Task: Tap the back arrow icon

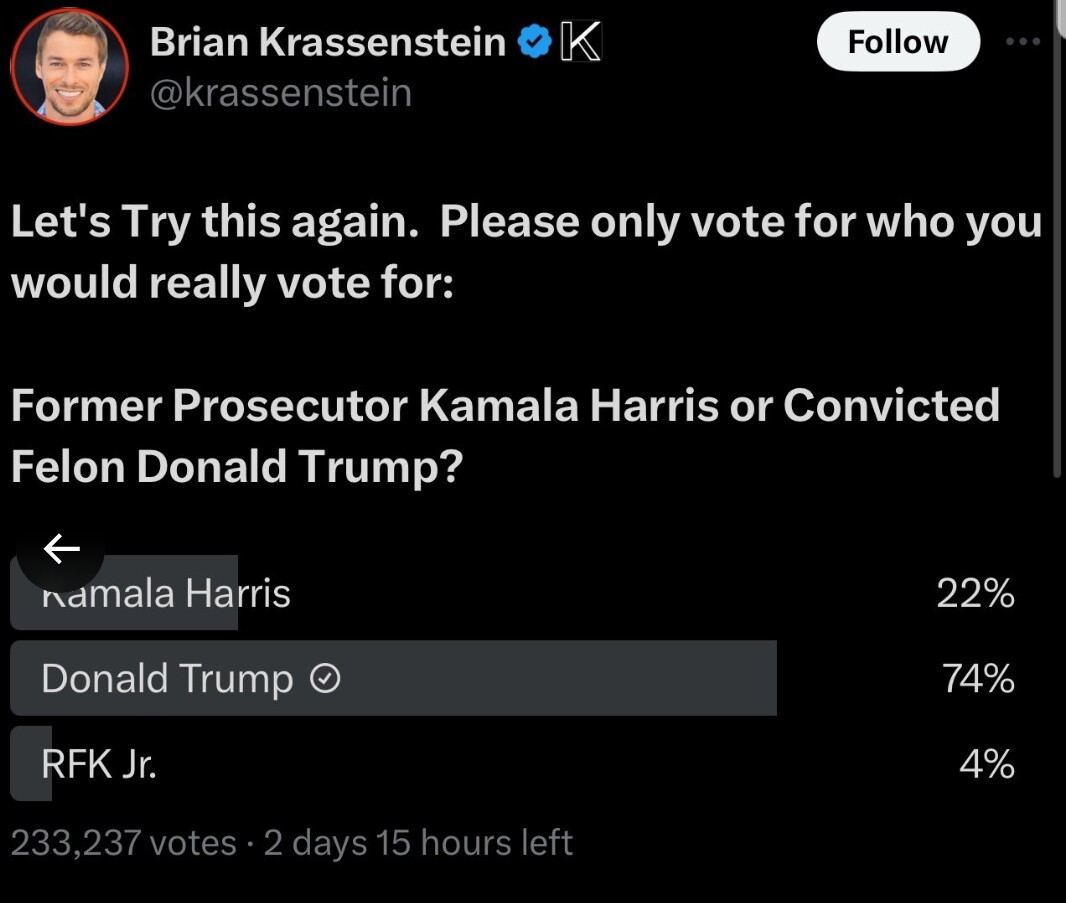Action: [61, 548]
